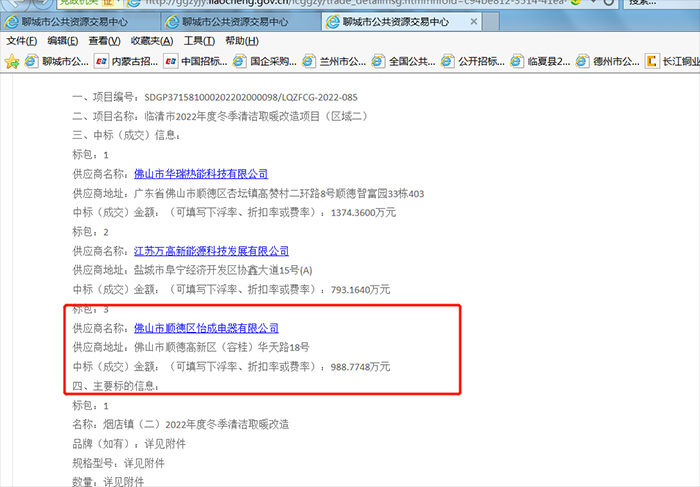Screen dimensions: 700x487
Task: Open the 德州市公... favorites bookmark
Action: pyautogui.click(x=608, y=61)
